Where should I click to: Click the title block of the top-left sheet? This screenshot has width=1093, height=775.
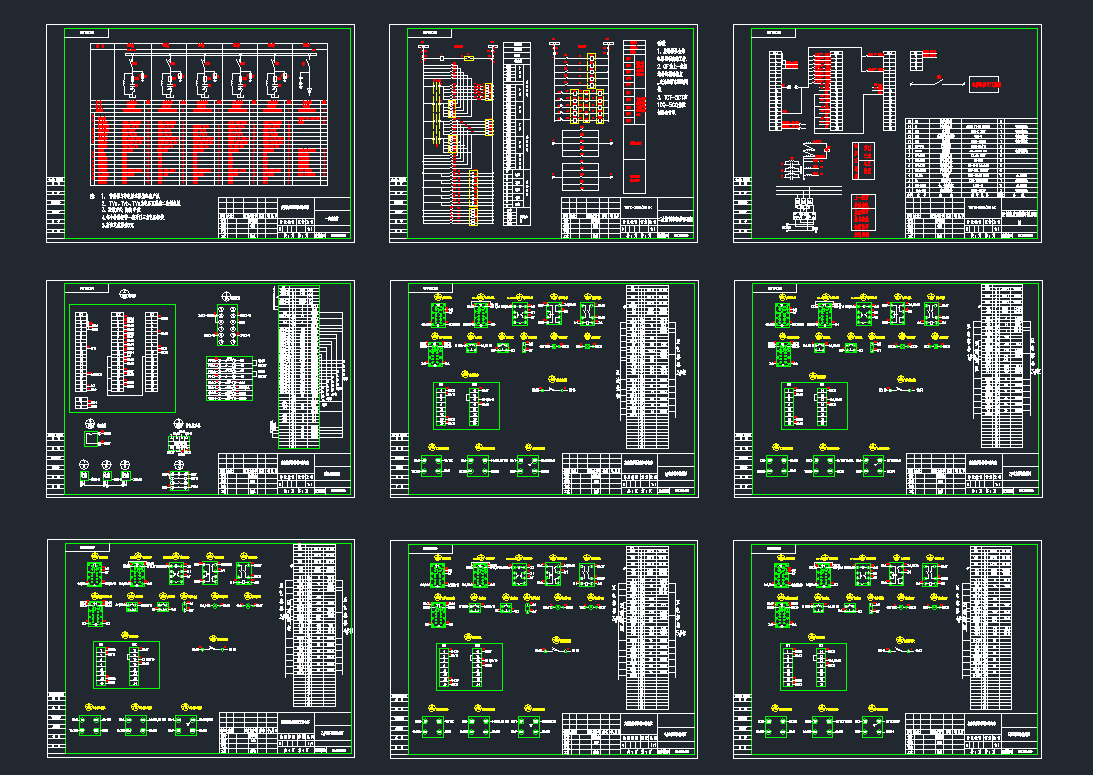tap(286, 218)
